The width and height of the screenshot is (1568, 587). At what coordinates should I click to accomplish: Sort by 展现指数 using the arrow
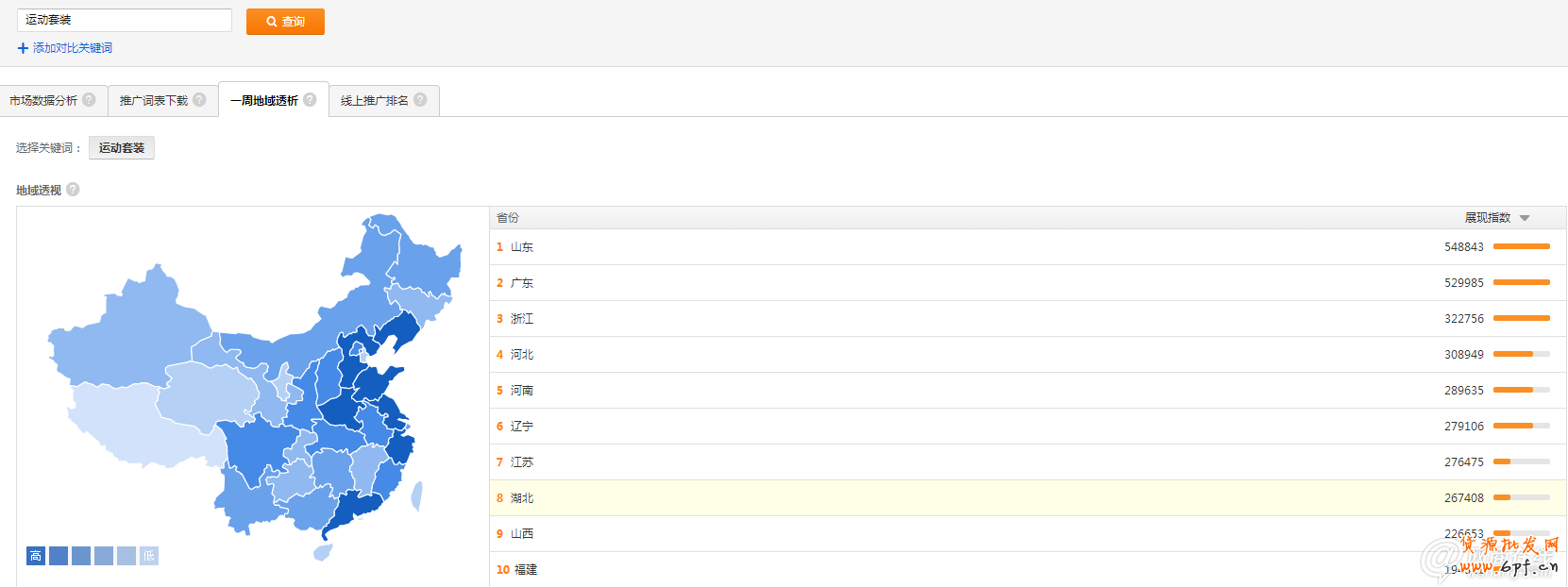pyautogui.click(x=1525, y=218)
